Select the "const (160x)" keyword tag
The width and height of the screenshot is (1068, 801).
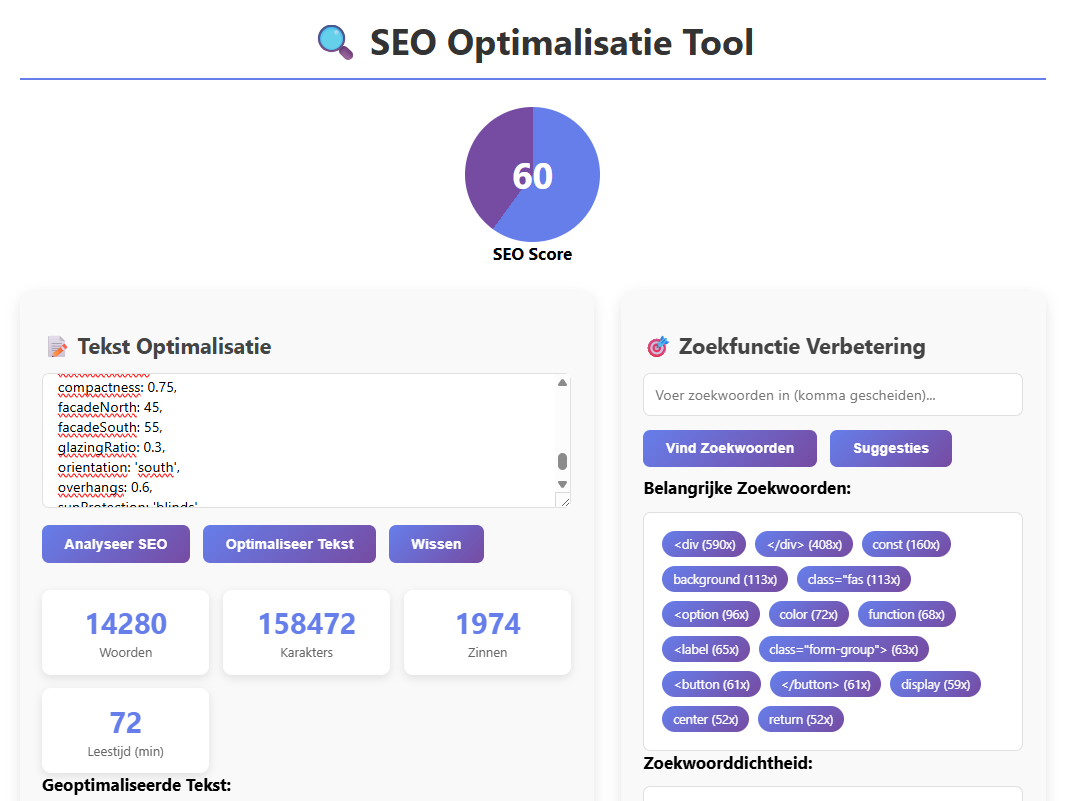pyautogui.click(x=906, y=544)
